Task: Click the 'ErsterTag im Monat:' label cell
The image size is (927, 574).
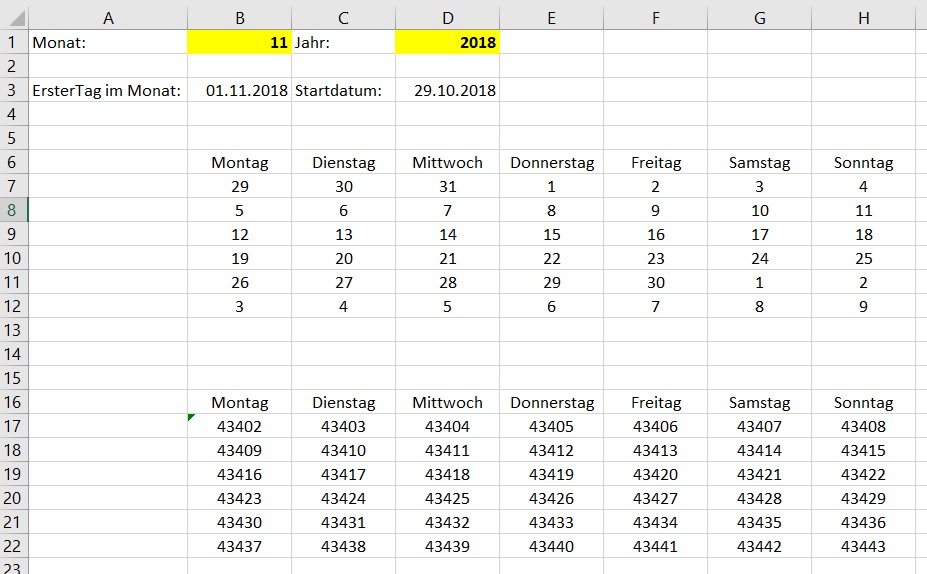Action: click(x=107, y=90)
